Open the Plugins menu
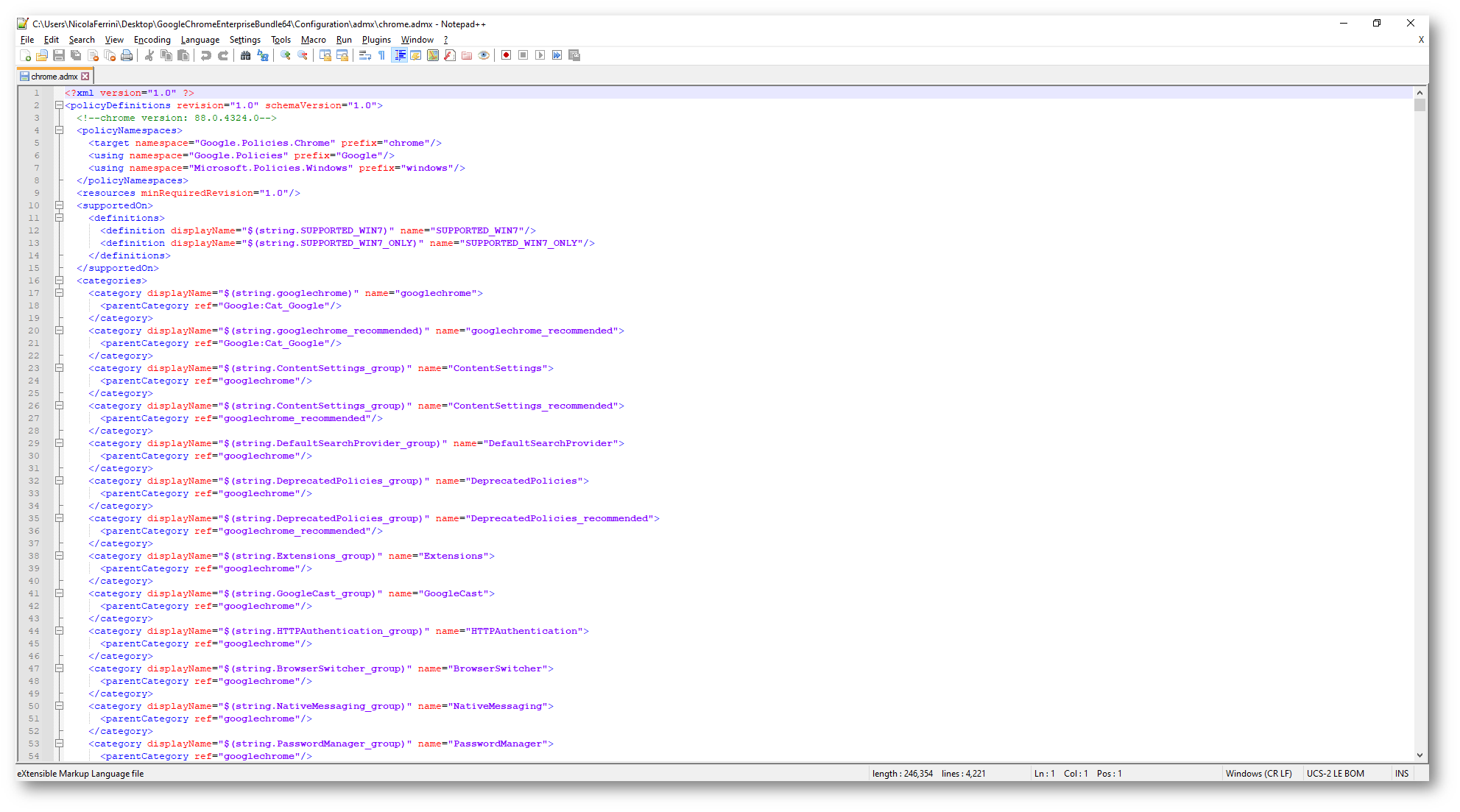The image size is (1460, 812). 376,40
